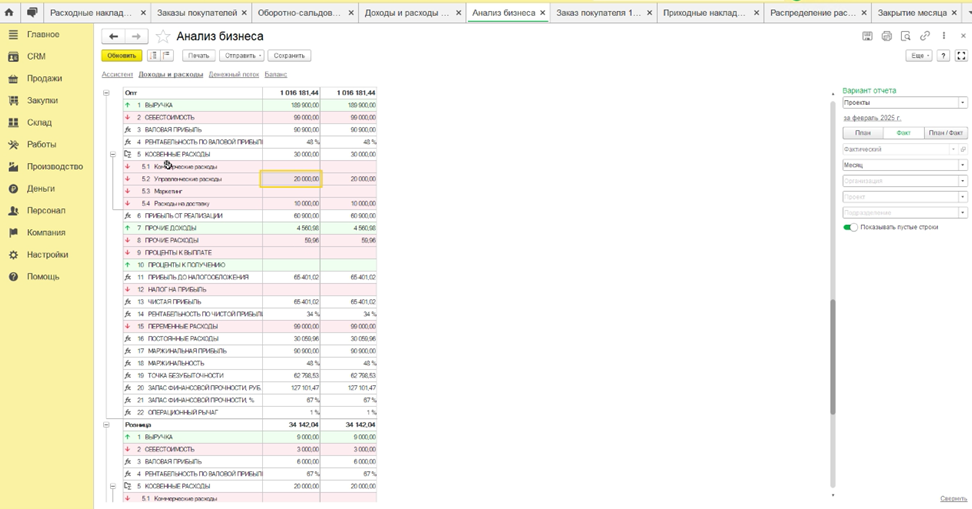Collapse the Опт group

[106, 93]
